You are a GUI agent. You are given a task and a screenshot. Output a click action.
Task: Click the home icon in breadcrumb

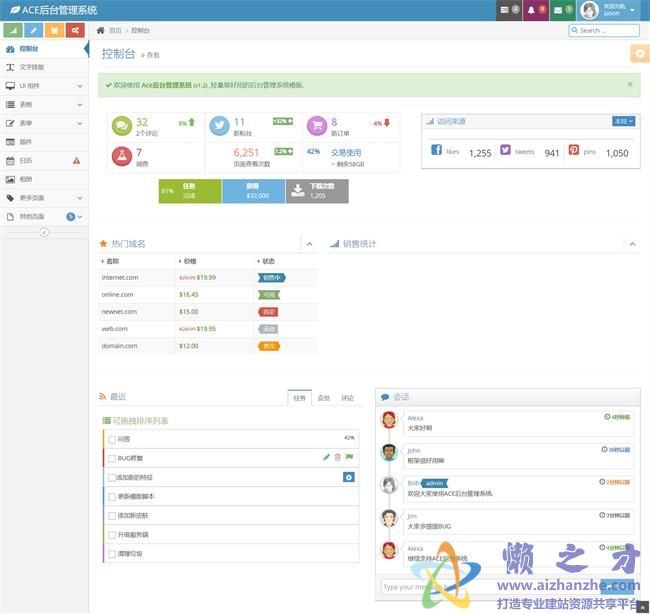[100, 31]
